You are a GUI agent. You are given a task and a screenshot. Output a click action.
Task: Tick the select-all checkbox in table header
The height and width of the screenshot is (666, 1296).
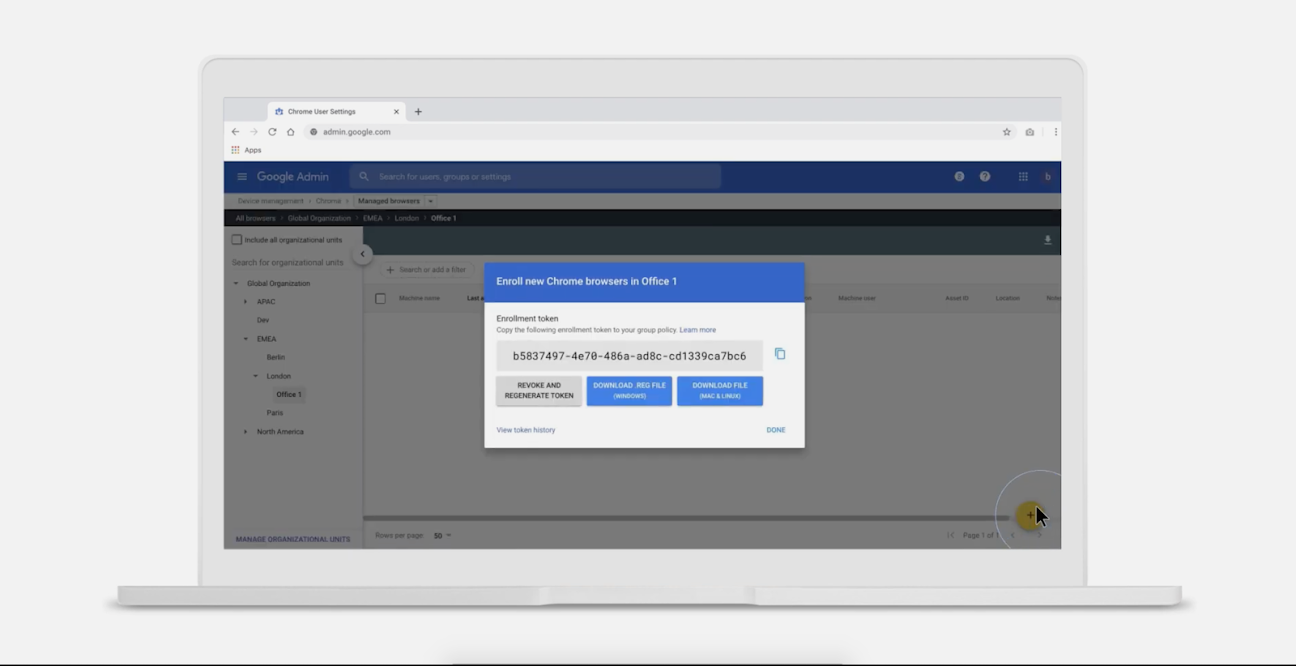tap(380, 298)
